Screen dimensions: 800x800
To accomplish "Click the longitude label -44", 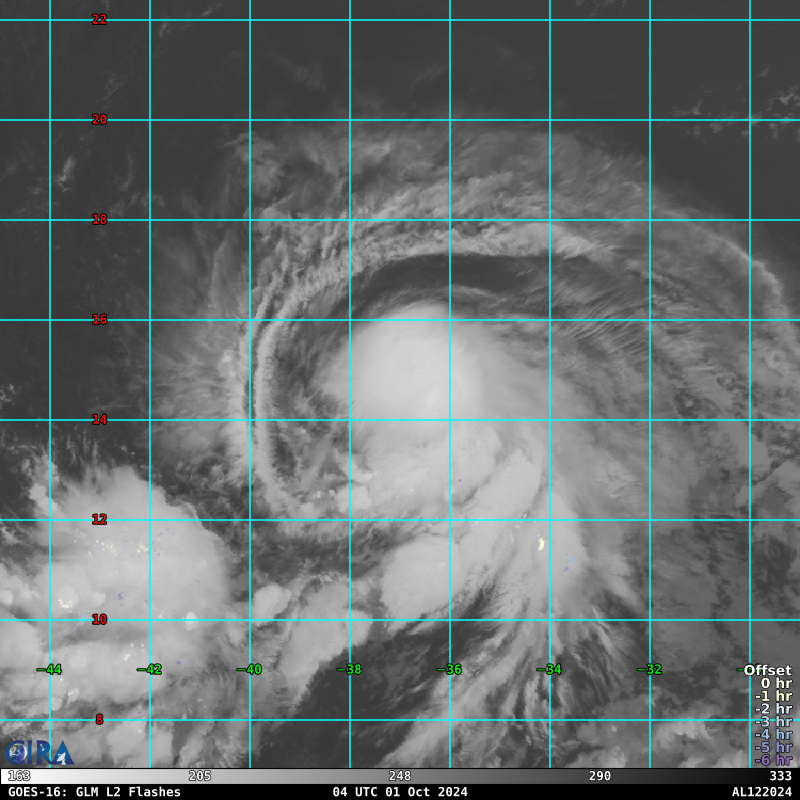I will point(49,669).
